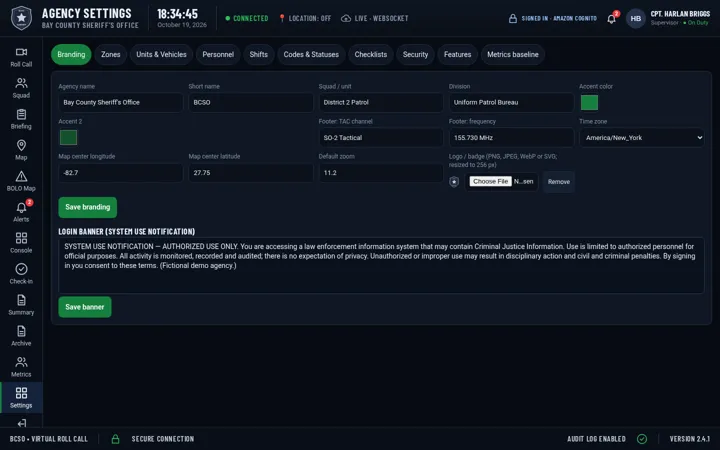Open the BOLO Map sidebar icon
The image size is (720, 450).
pyautogui.click(x=21, y=181)
